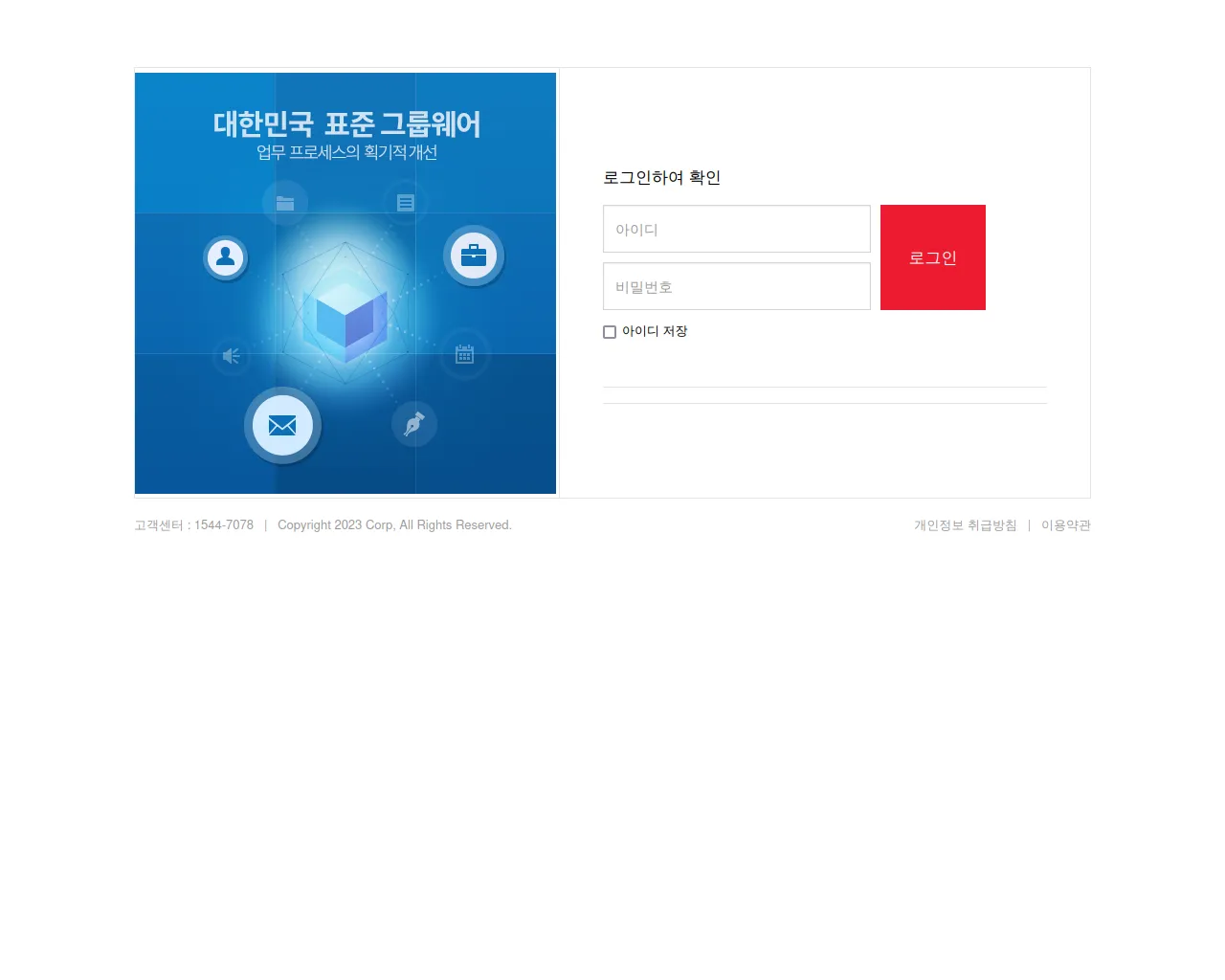
Task: Click the speaker sound icon
Action: [x=232, y=356]
